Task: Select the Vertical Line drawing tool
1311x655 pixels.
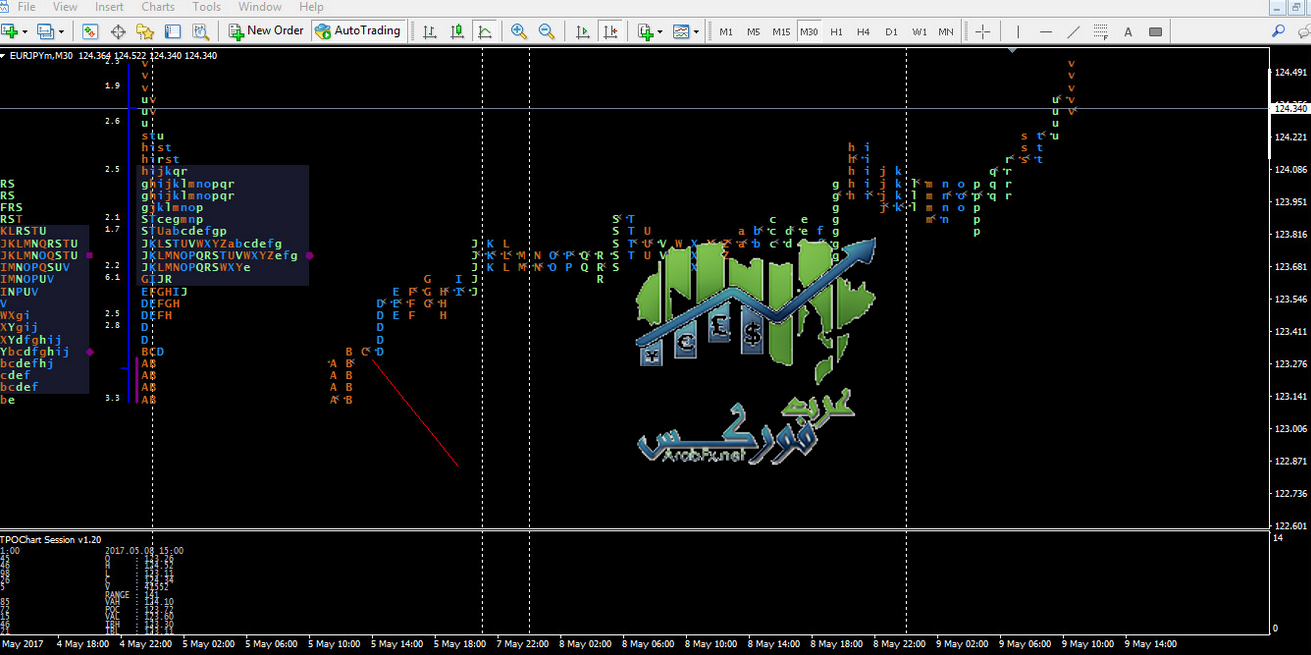Action: pos(1018,31)
